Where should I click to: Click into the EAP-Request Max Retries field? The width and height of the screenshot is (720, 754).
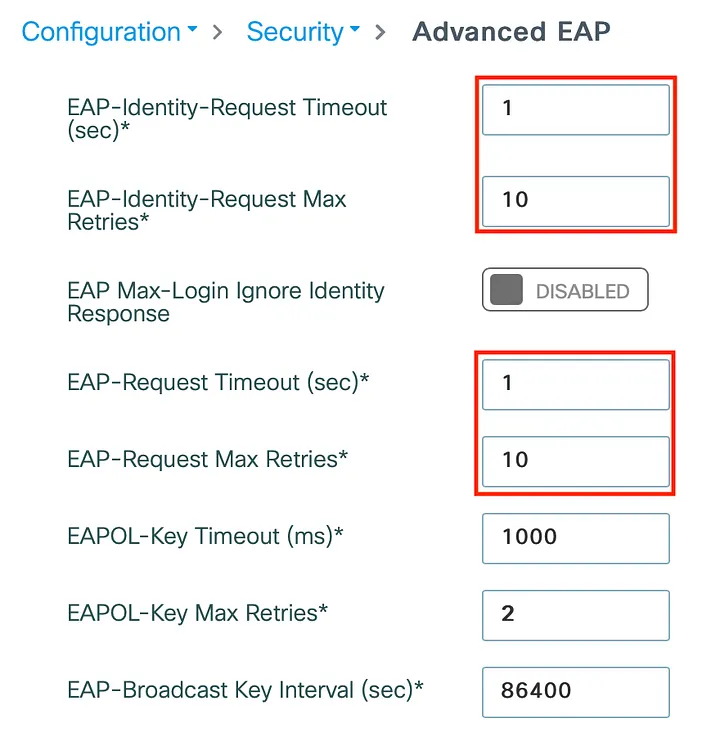point(575,461)
